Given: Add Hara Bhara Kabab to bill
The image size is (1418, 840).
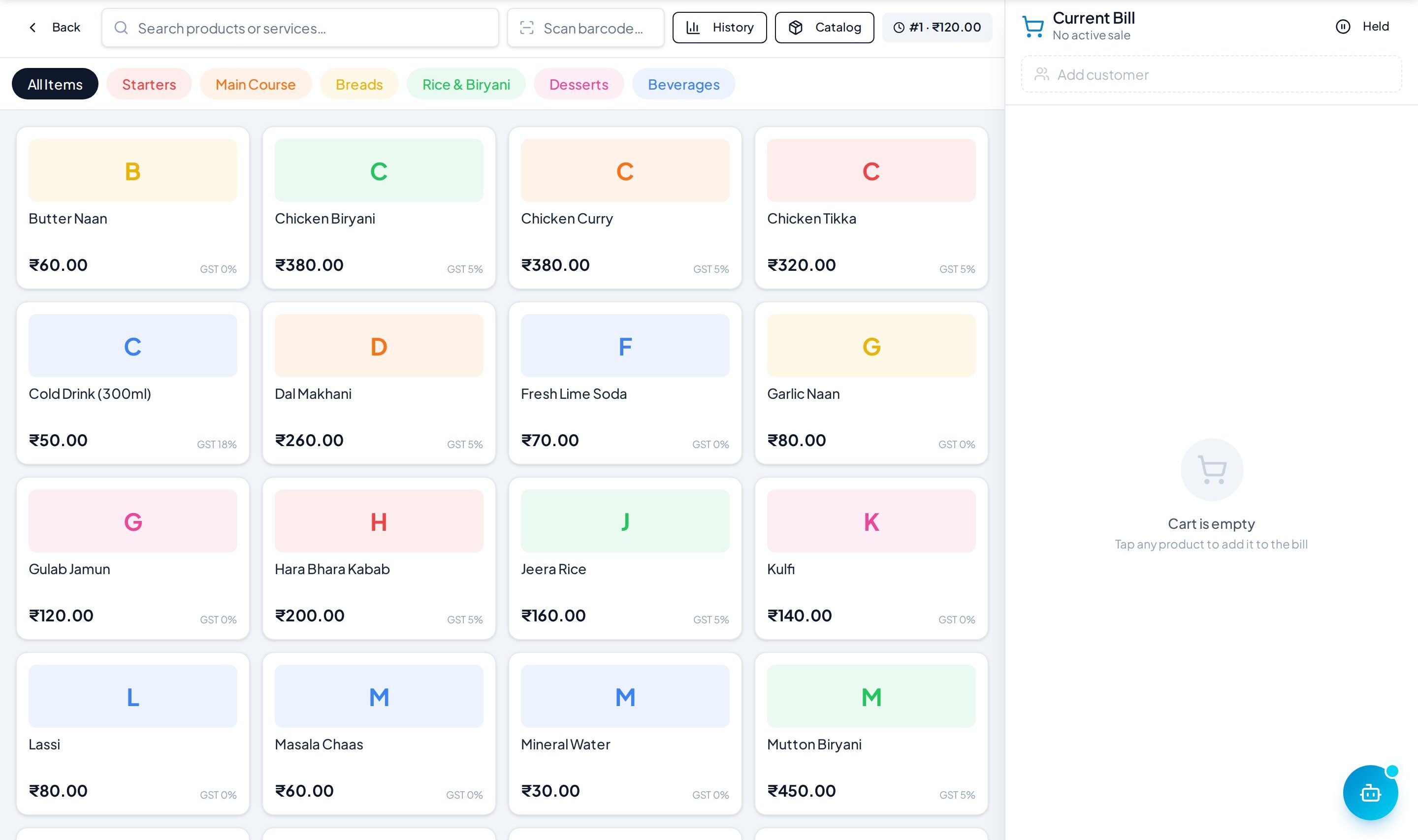Looking at the screenshot, I should point(379,559).
